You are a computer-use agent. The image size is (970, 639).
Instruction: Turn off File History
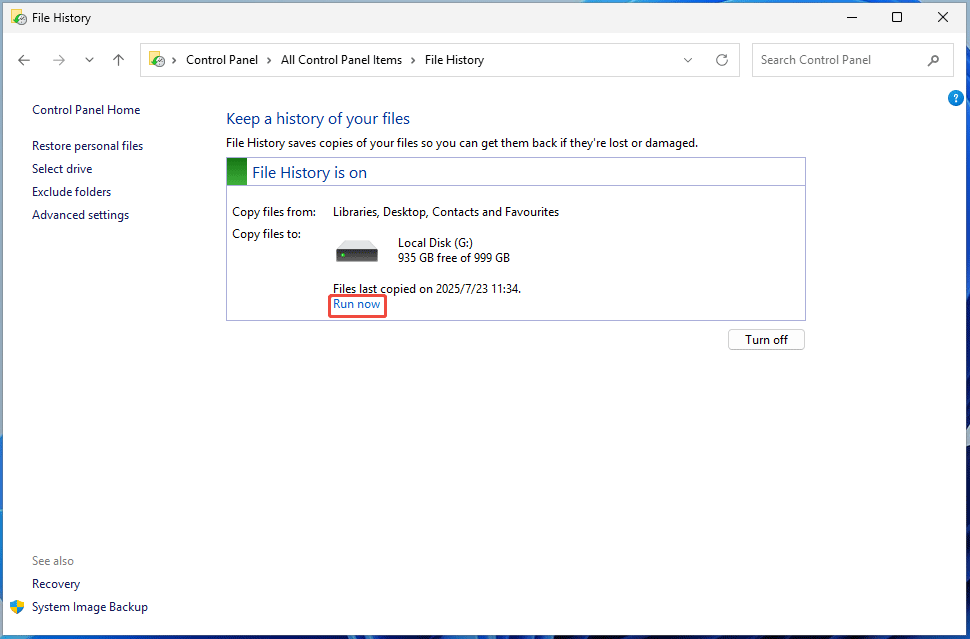(766, 339)
